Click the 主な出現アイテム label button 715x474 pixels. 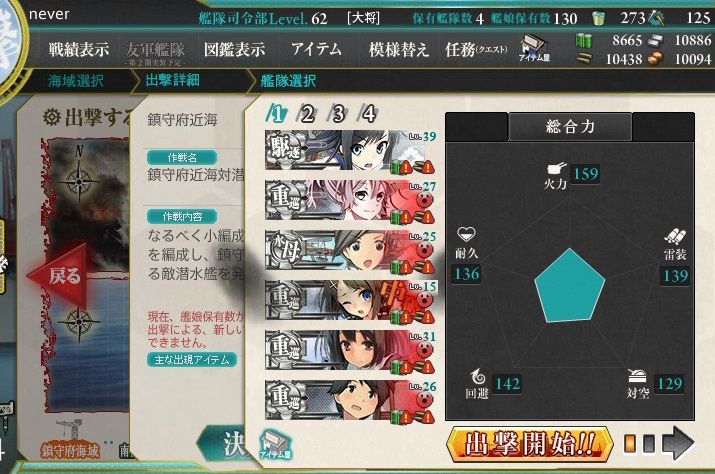click(x=192, y=359)
